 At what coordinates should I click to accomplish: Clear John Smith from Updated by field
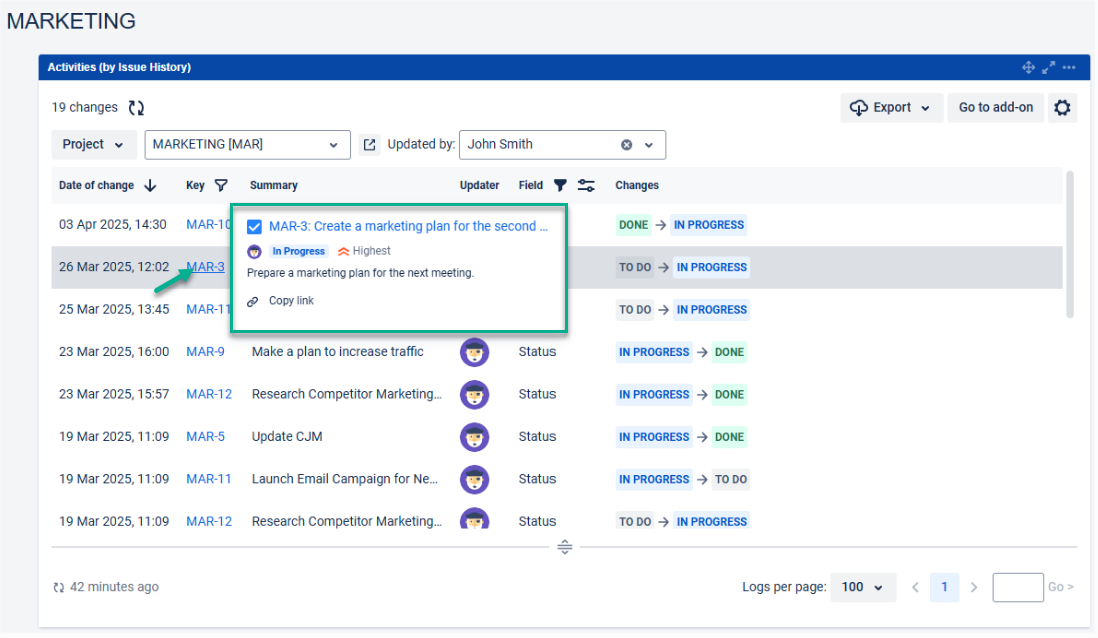(x=627, y=145)
